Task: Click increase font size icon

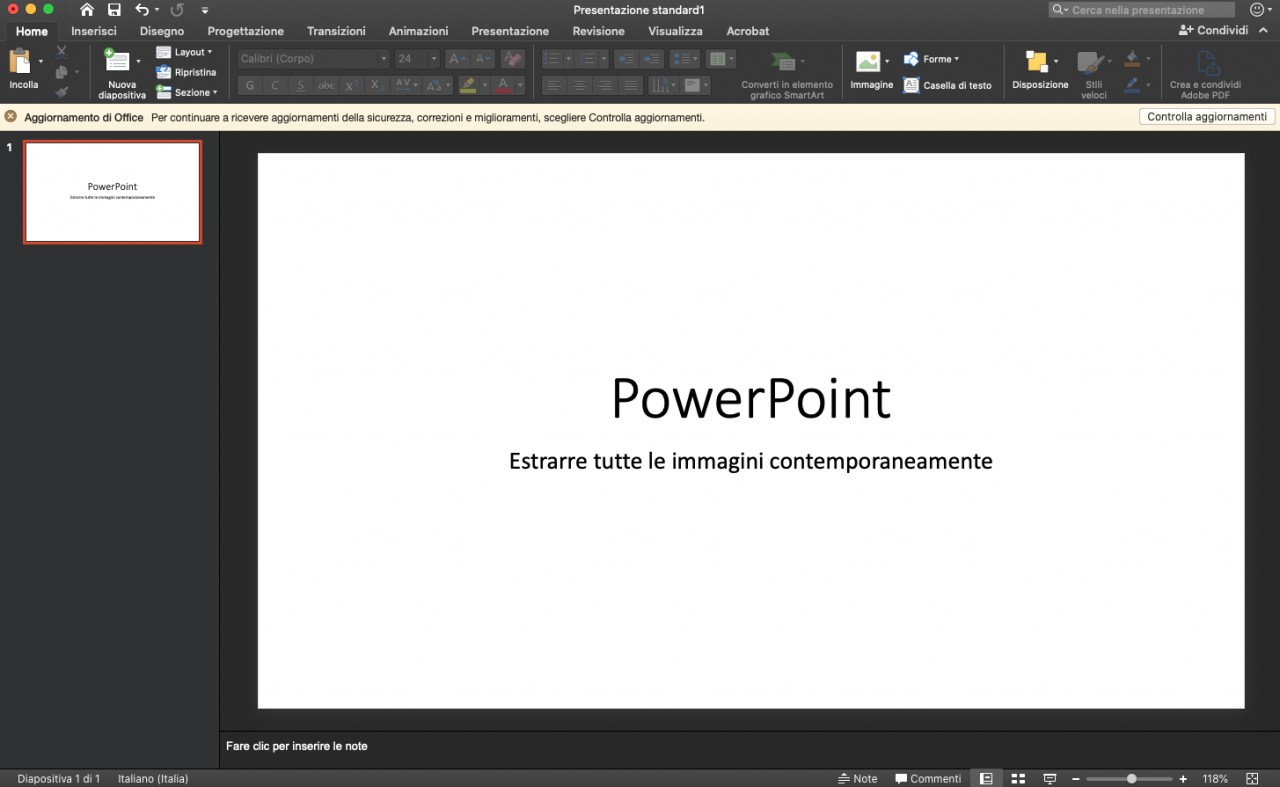Action: (457, 59)
